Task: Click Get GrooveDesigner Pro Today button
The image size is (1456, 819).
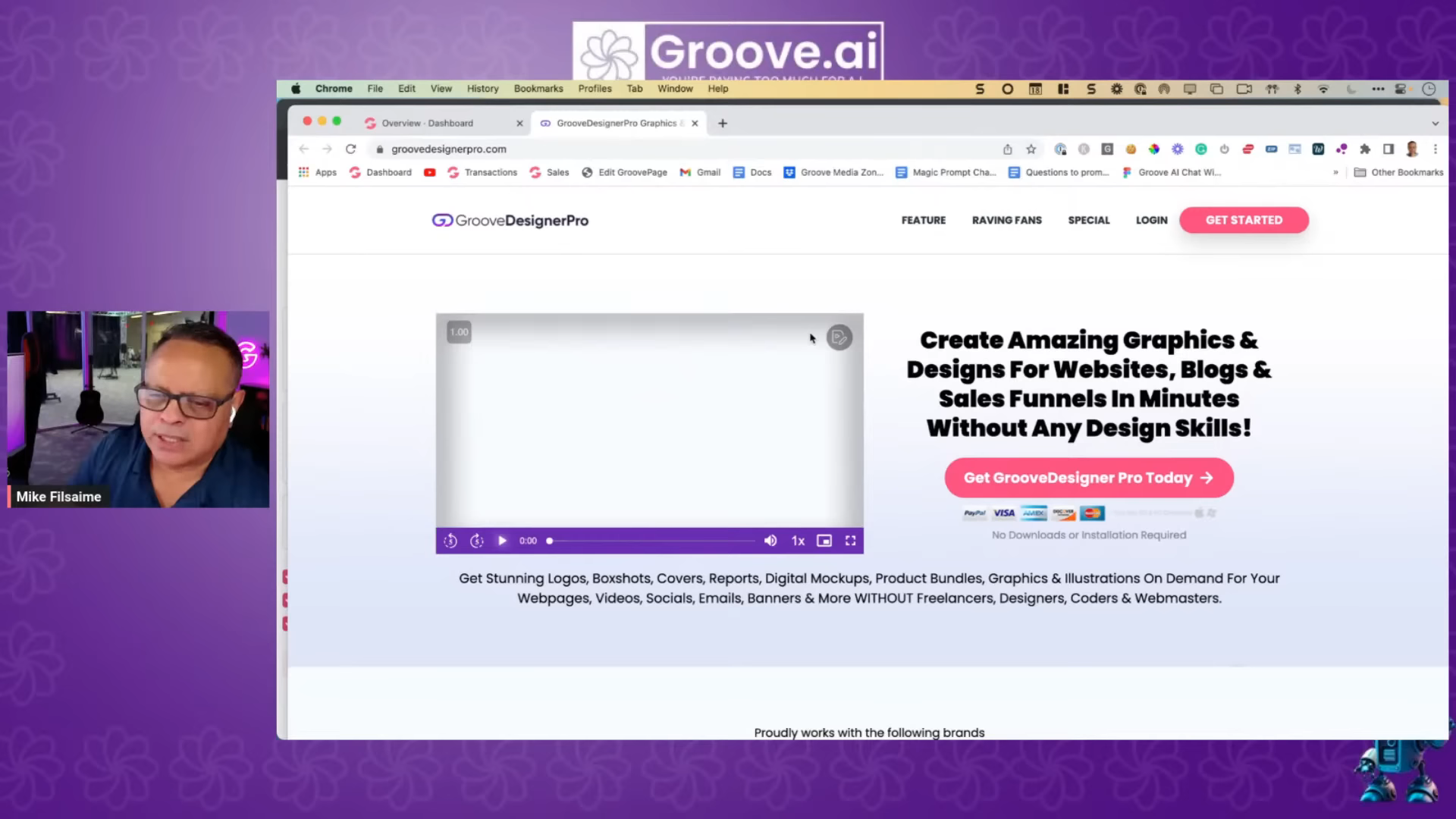Action: pyautogui.click(x=1089, y=478)
